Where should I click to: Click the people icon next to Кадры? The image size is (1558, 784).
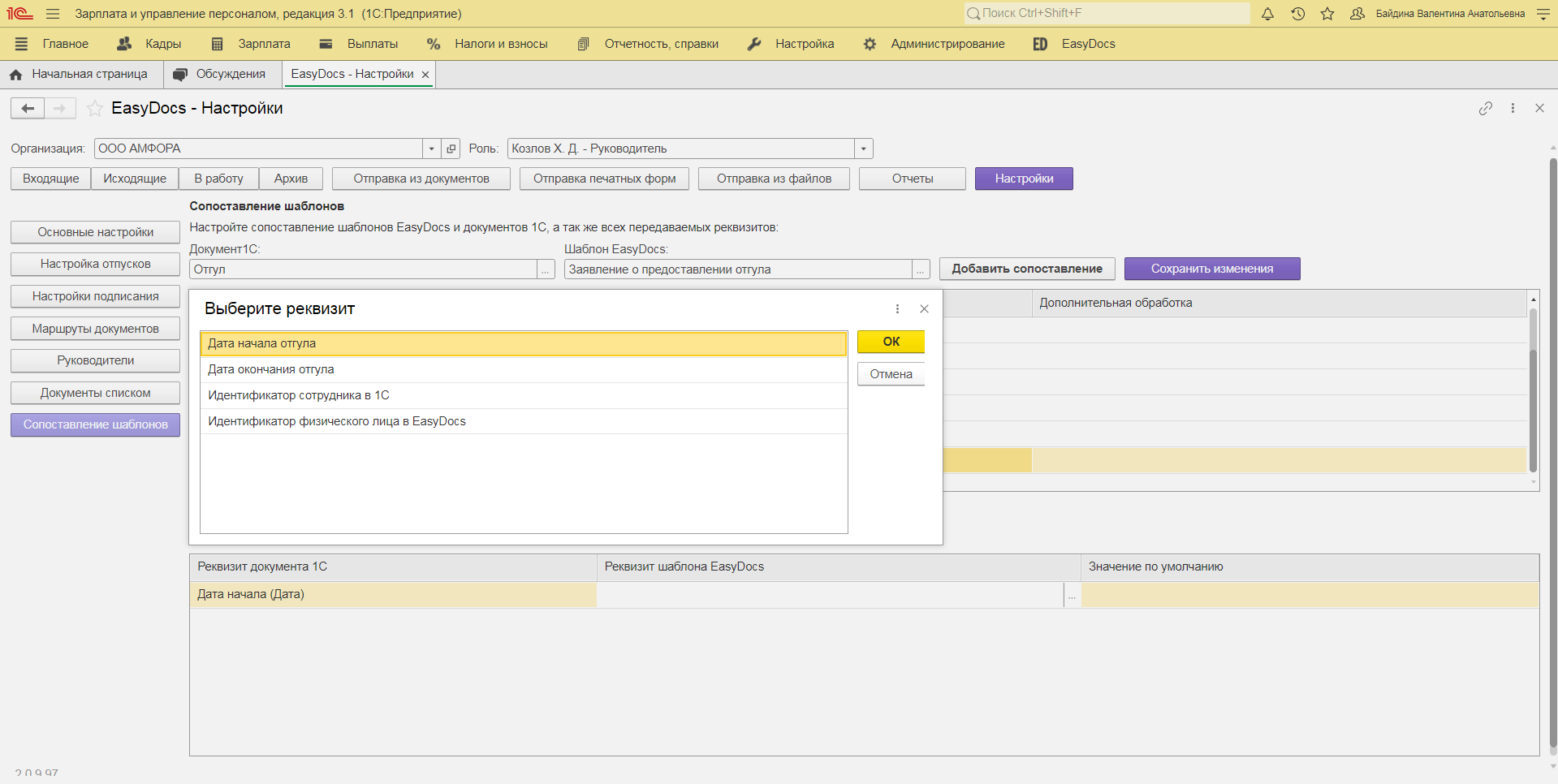(x=123, y=44)
